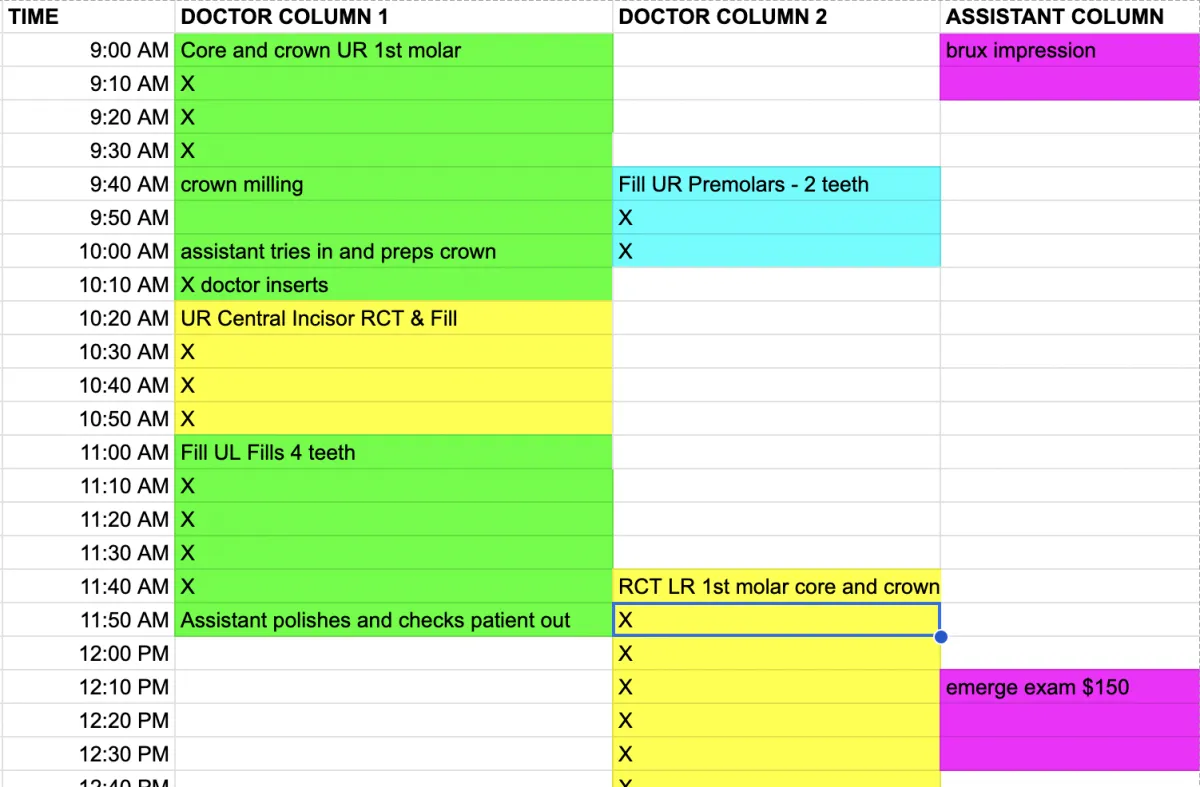Select "assistant tries in and preps crown" cell
This screenshot has width=1200, height=787.
click(393, 251)
